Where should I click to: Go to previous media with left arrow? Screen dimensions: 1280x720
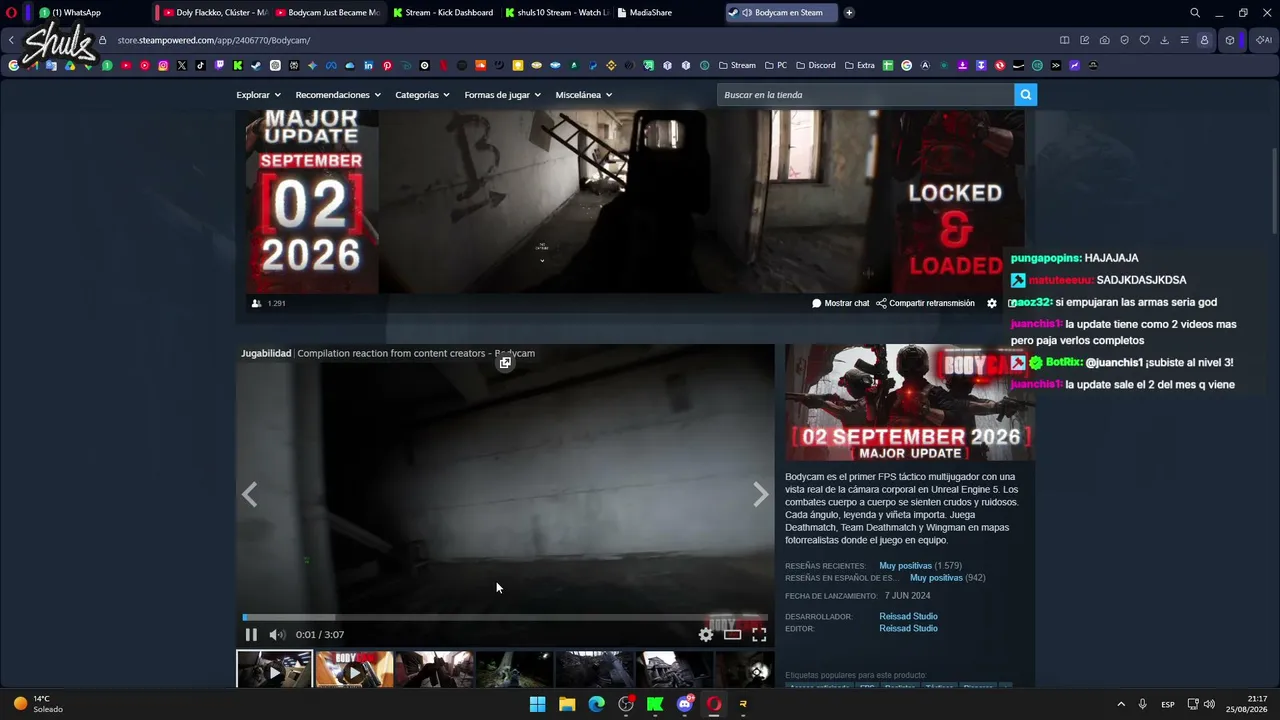[x=249, y=494]
